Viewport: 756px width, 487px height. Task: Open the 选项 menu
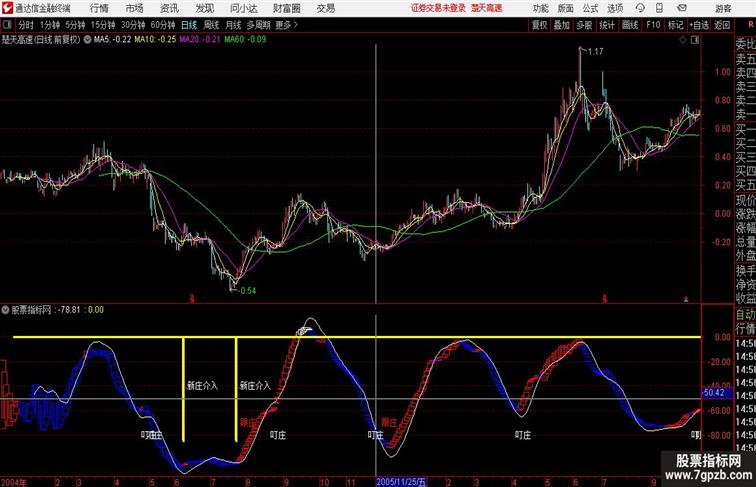click(x=615, y=8)
